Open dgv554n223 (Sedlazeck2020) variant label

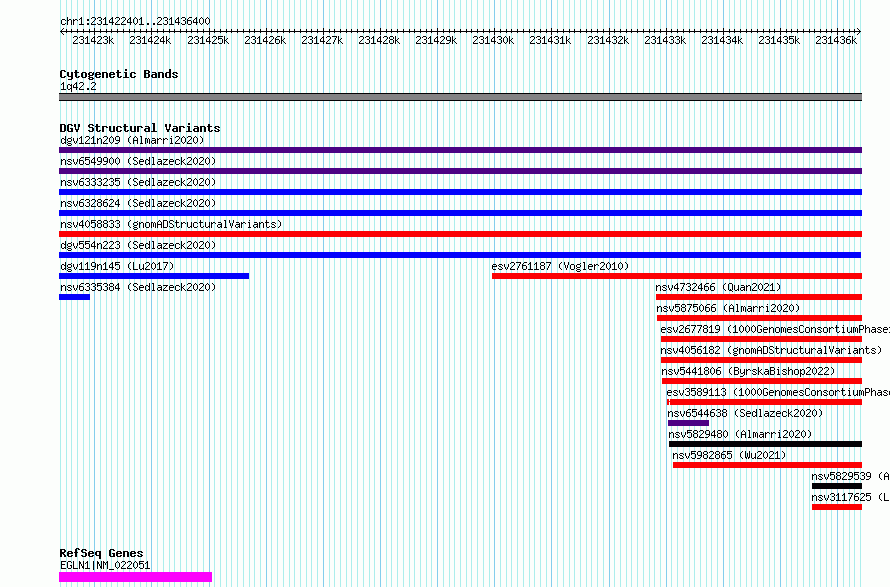[138, 245]
